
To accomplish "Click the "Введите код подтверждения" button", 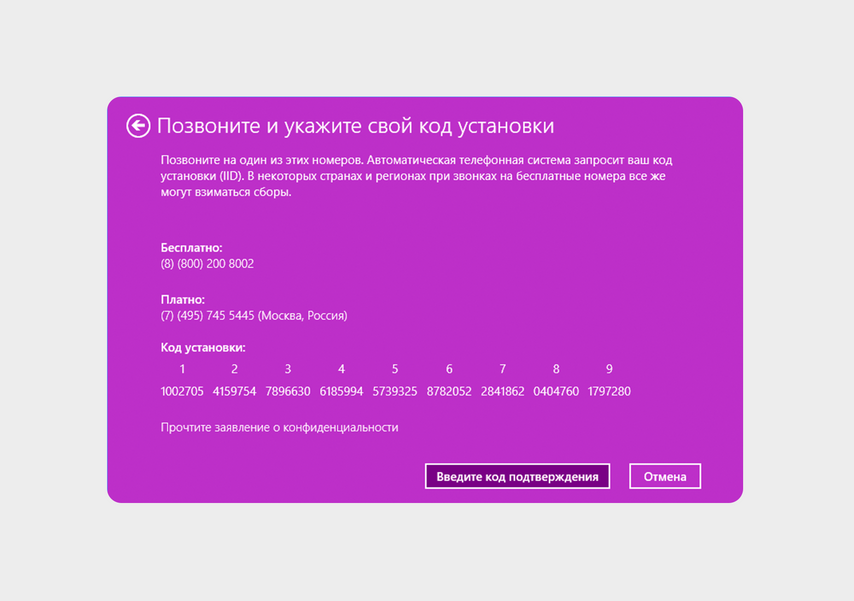I will pos(517,477).
